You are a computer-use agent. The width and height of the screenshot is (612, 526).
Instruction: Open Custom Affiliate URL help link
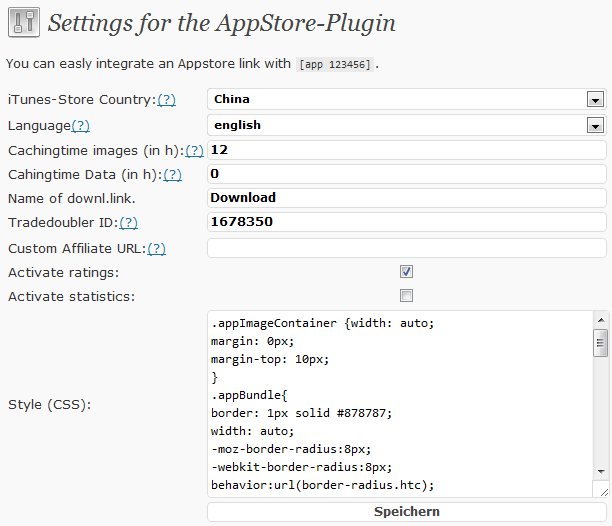(x=157, y=249)
